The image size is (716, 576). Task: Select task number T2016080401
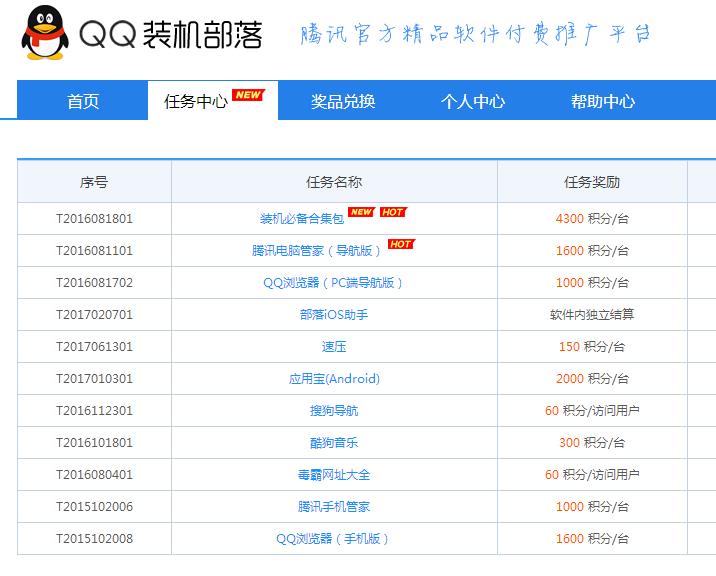coord(94,475)
